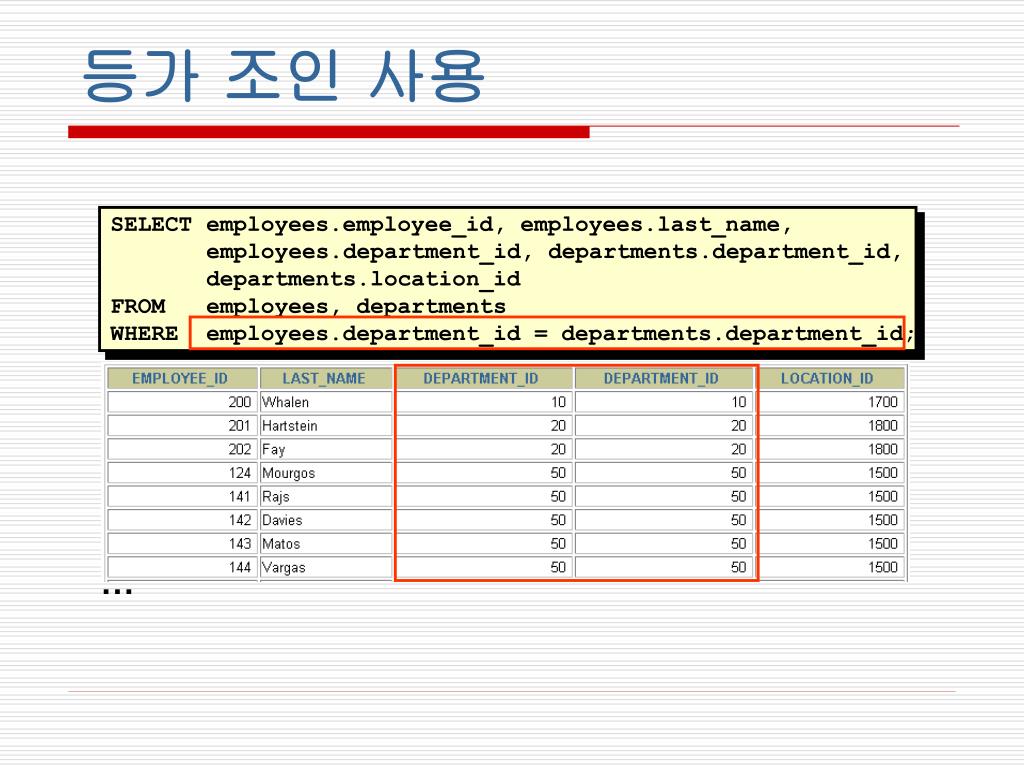
Task: Select location ID 1500 in Vargas's row
Action: pyautogui.click(x=831, y=566)
